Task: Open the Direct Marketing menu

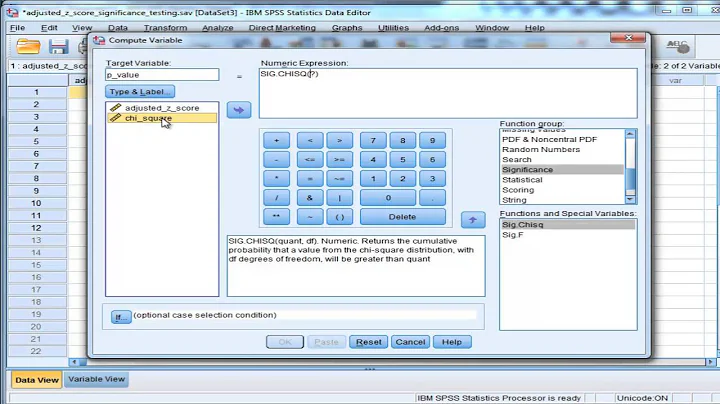Action: (282, 28)
